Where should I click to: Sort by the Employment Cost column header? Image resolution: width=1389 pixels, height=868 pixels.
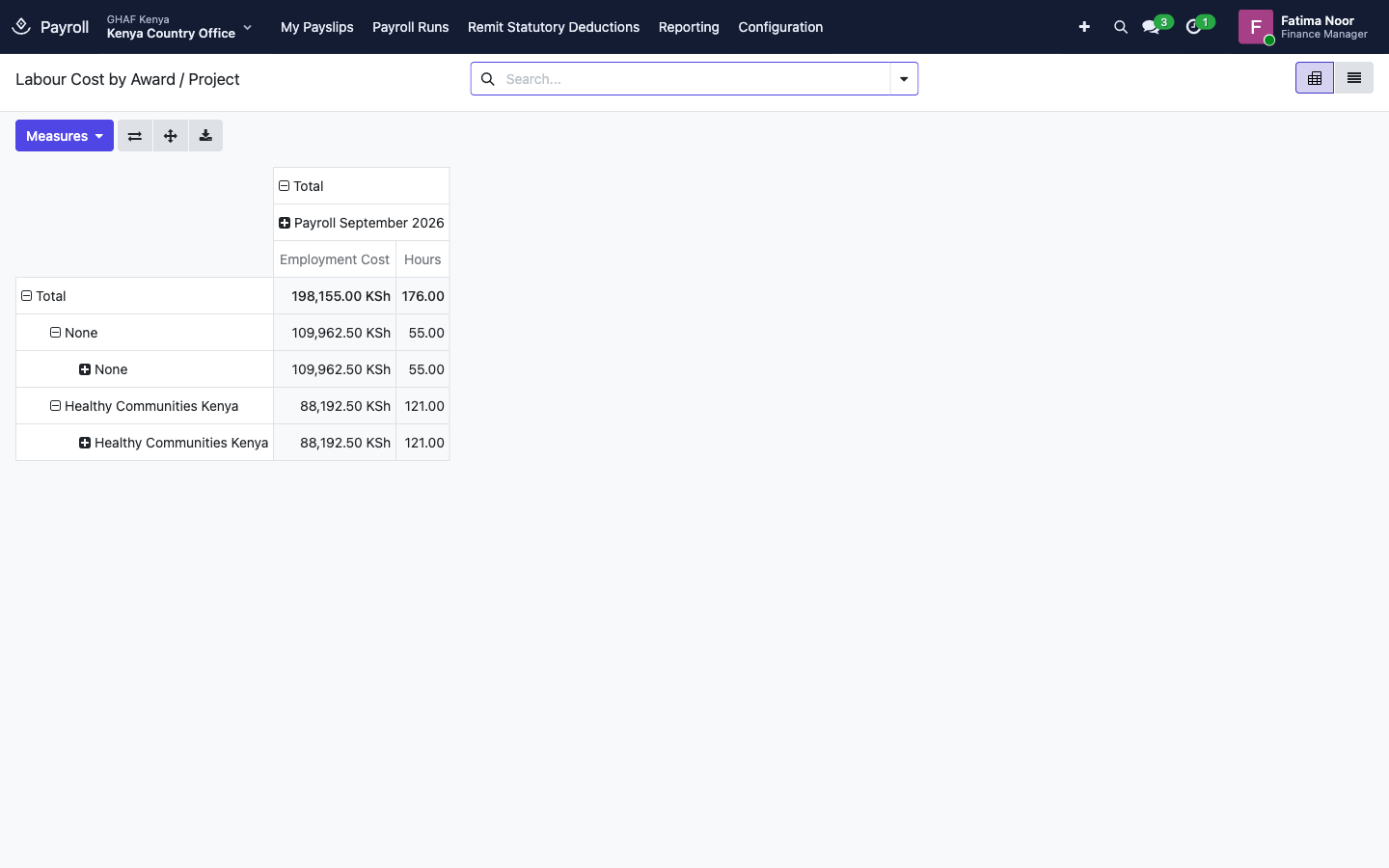point(335,259)
